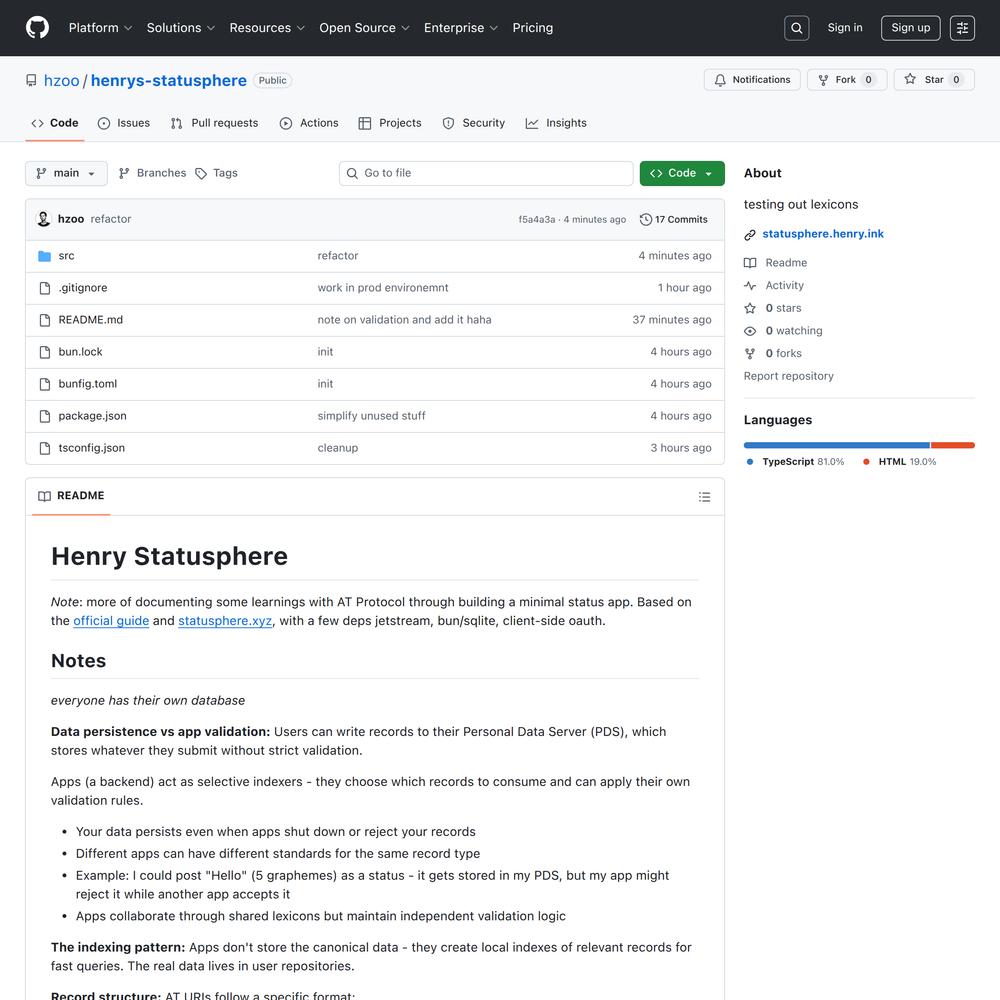Click the Activity pulse icon
This screenshot has width=1000, height=1000.
750,286
